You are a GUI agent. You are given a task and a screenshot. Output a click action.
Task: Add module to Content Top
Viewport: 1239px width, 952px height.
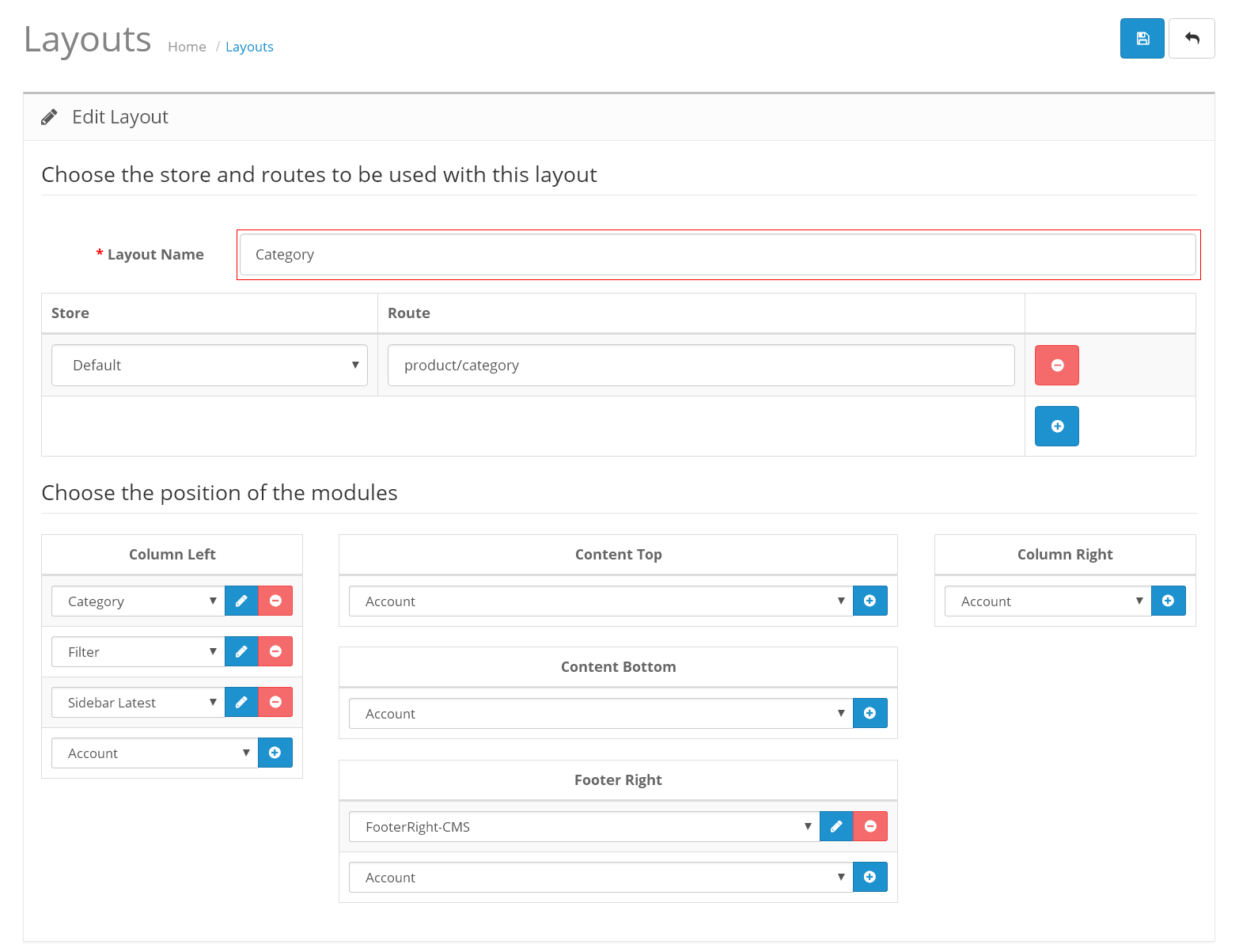point(870,601)
